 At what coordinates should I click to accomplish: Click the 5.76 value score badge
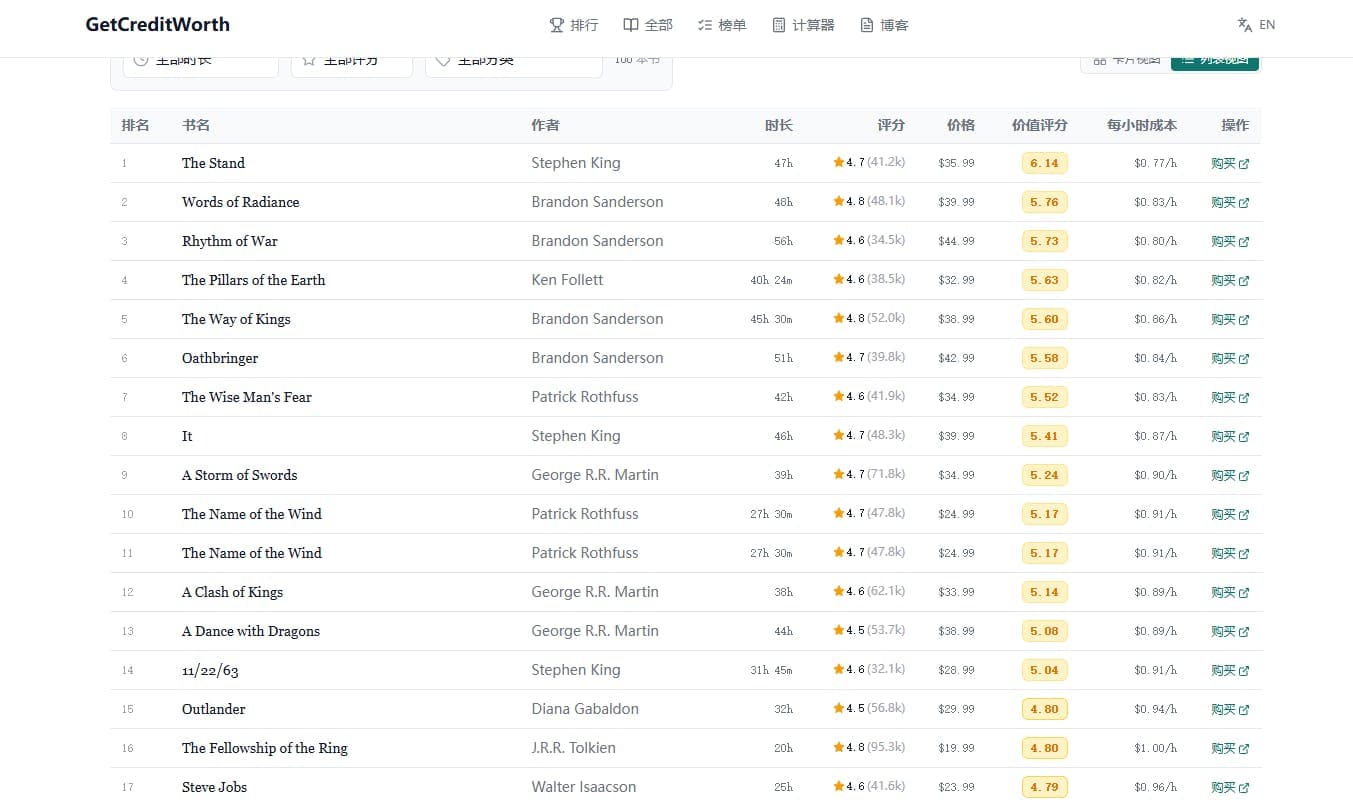(1045, 202)
